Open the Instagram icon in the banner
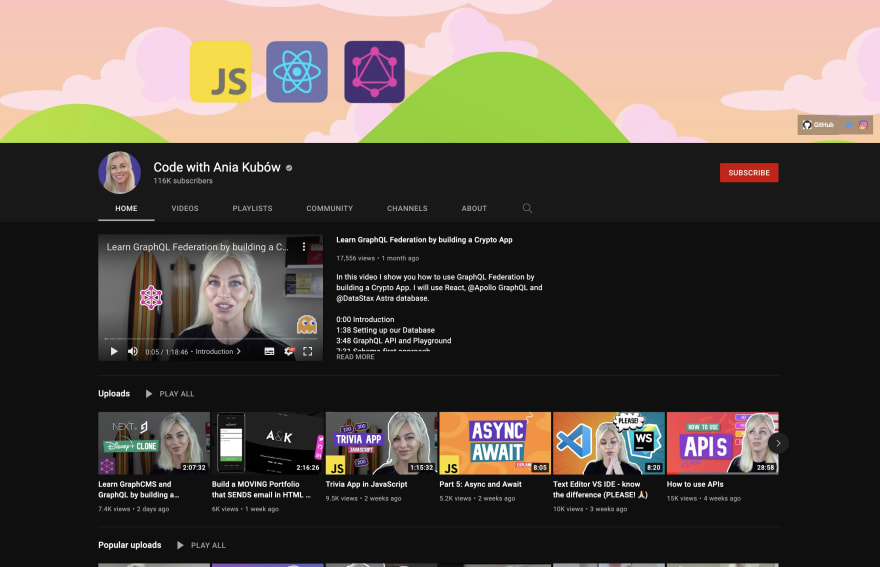880x567 pixels. click(863, 125)
